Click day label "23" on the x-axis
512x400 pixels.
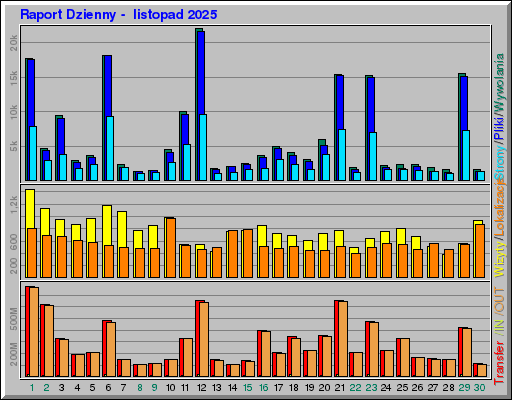(x=371, y=388)
